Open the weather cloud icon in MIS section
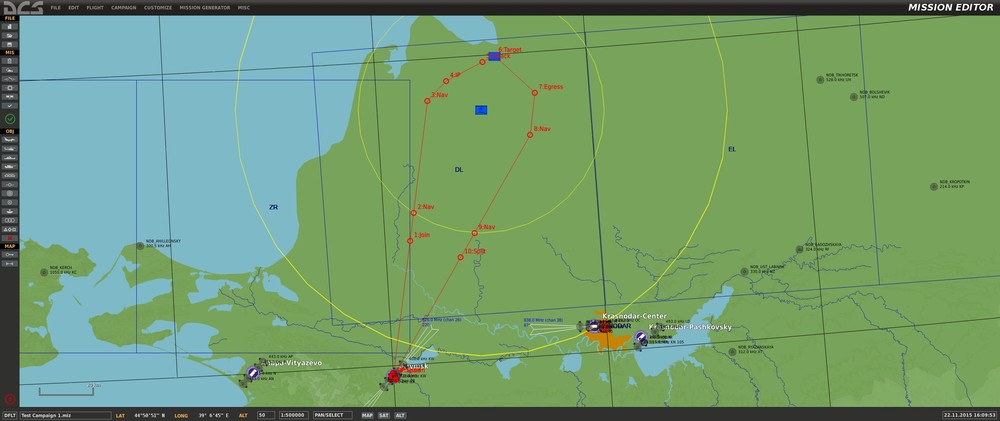The image size is (1000, 421). coord(10,70)
